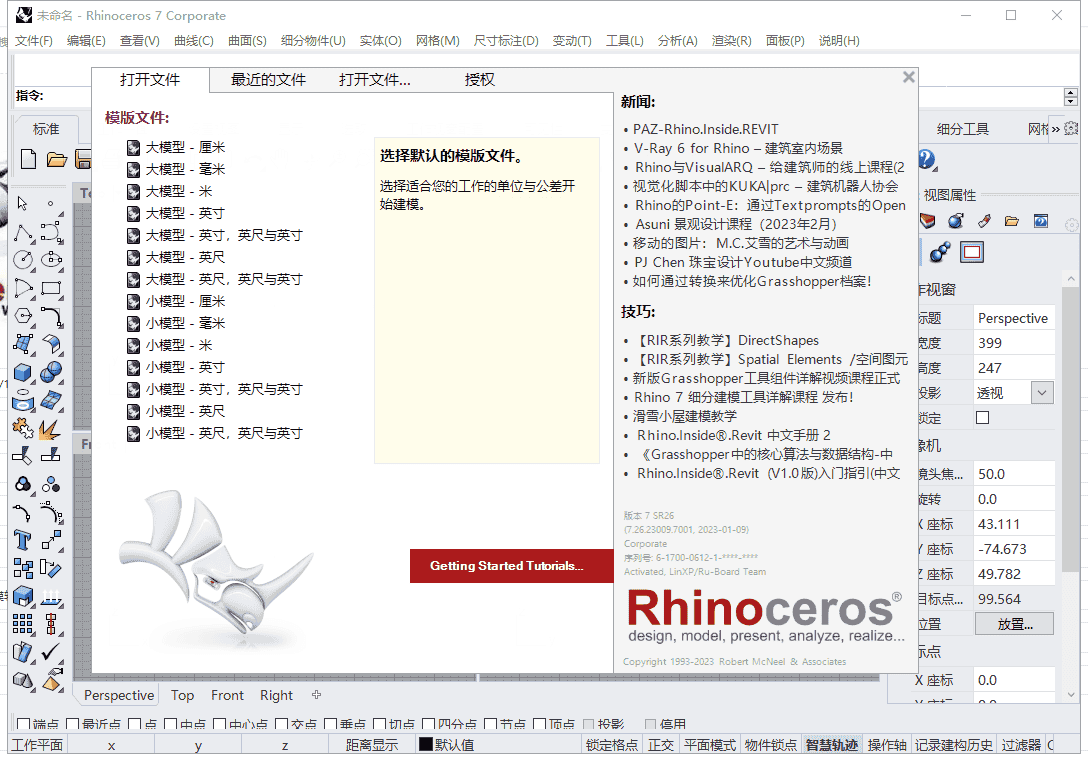Pick the Polyline tool
Image resolution: width=1088 pixels, height=761 pixels.
[24, 232]
